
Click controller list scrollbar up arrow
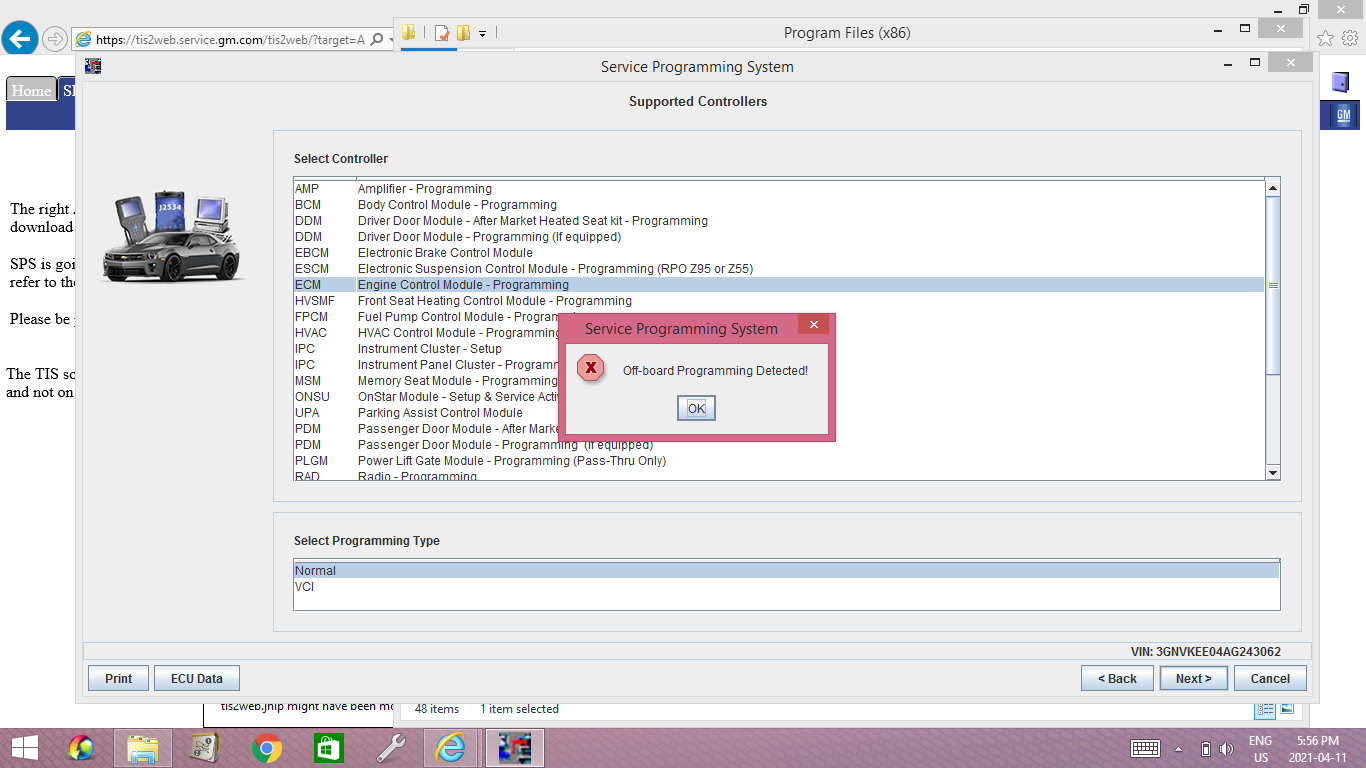[1273, 188]
